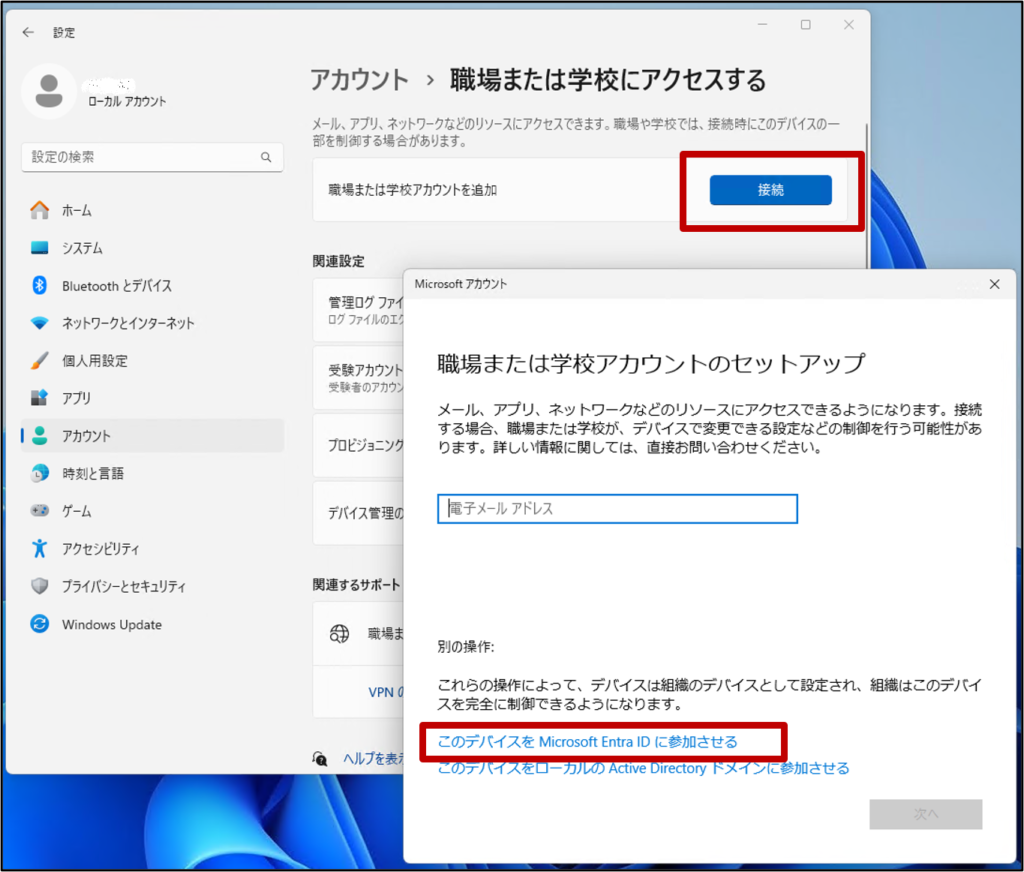
Task: Go back using the Settings back arrow
Action: tap(28, 32)
